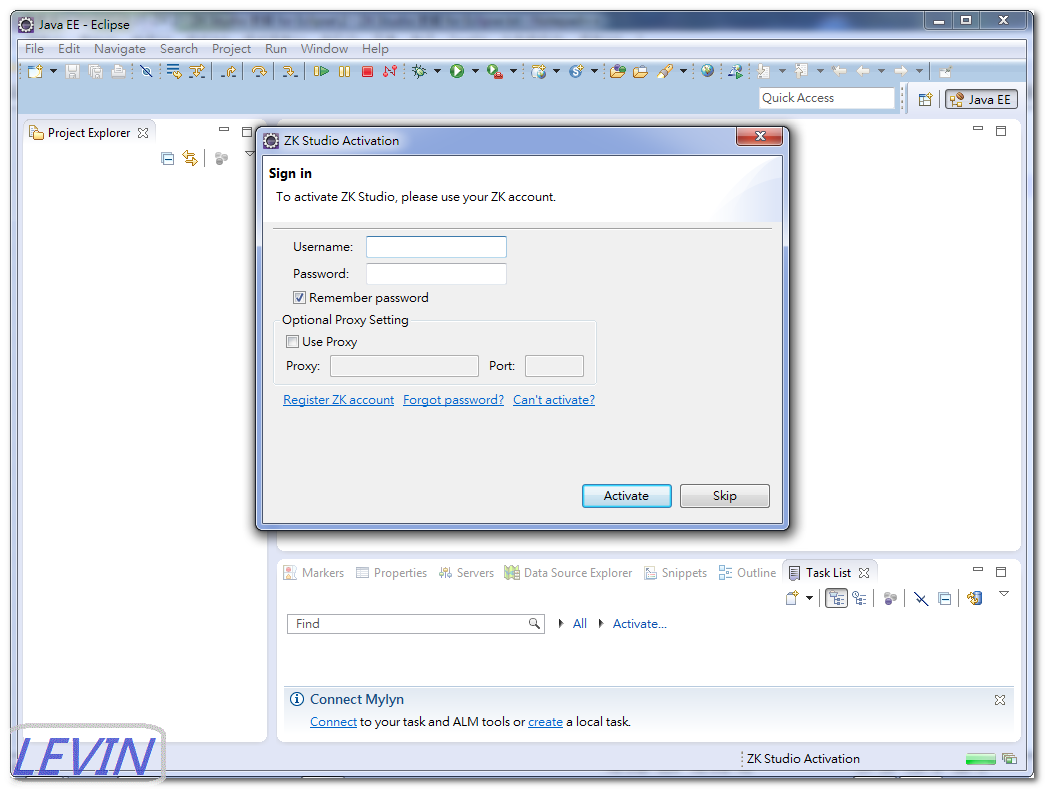Screen dimensions: 1045x789
Task: Open the Navigate menu
Action: 120,49
